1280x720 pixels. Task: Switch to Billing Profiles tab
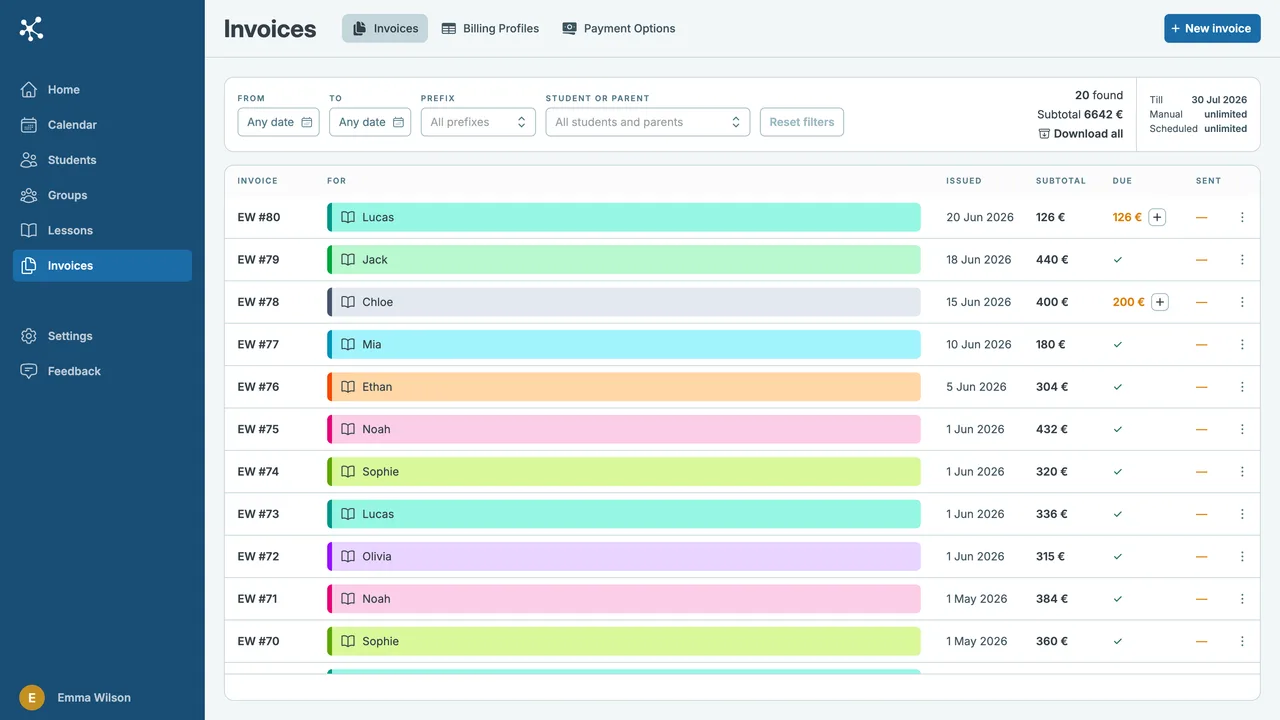point(490,28)
